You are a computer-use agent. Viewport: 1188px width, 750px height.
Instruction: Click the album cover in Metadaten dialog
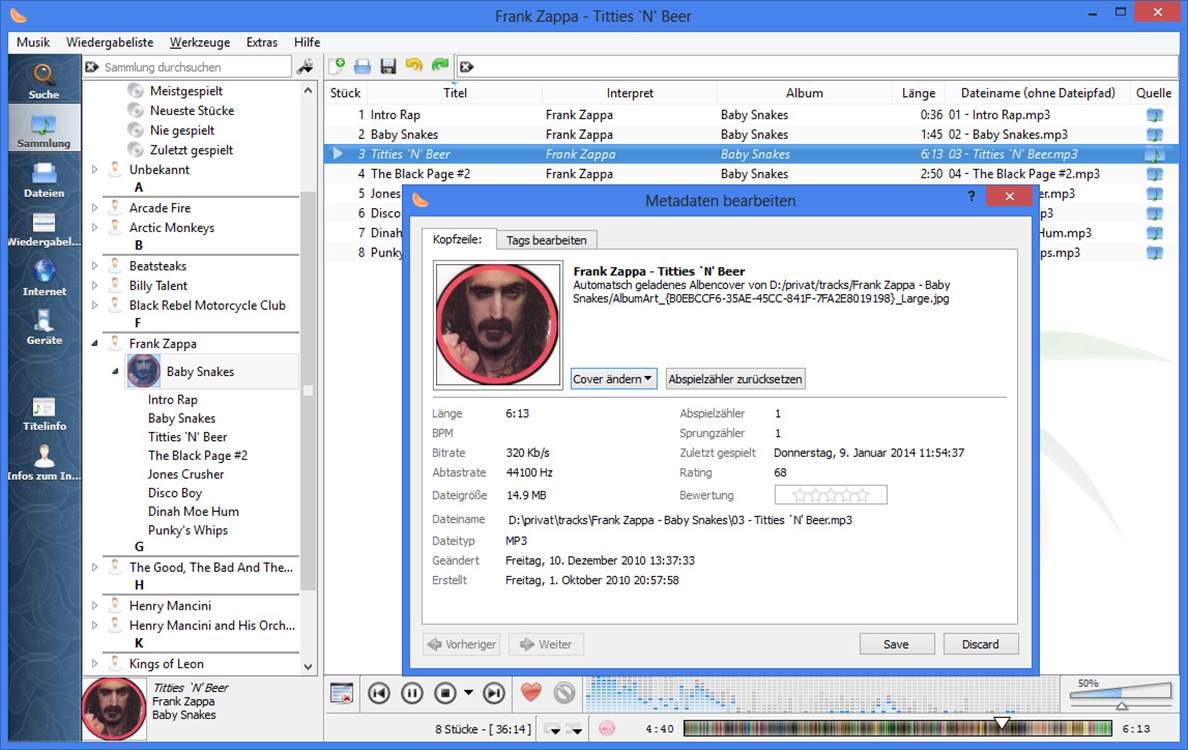497,325
